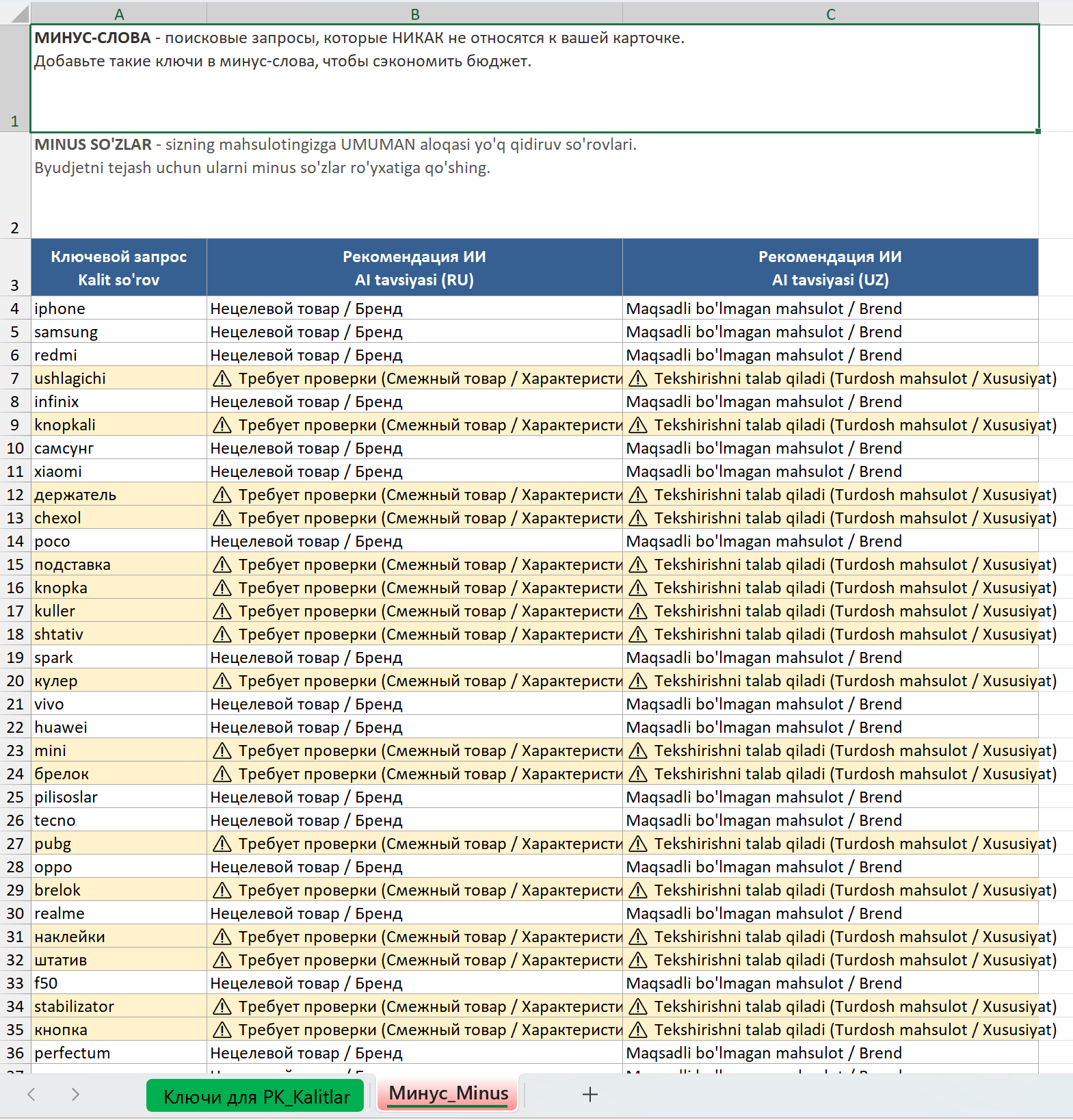
Task: Click the select-all corner of the grid
Action: [x=15, y=13]
